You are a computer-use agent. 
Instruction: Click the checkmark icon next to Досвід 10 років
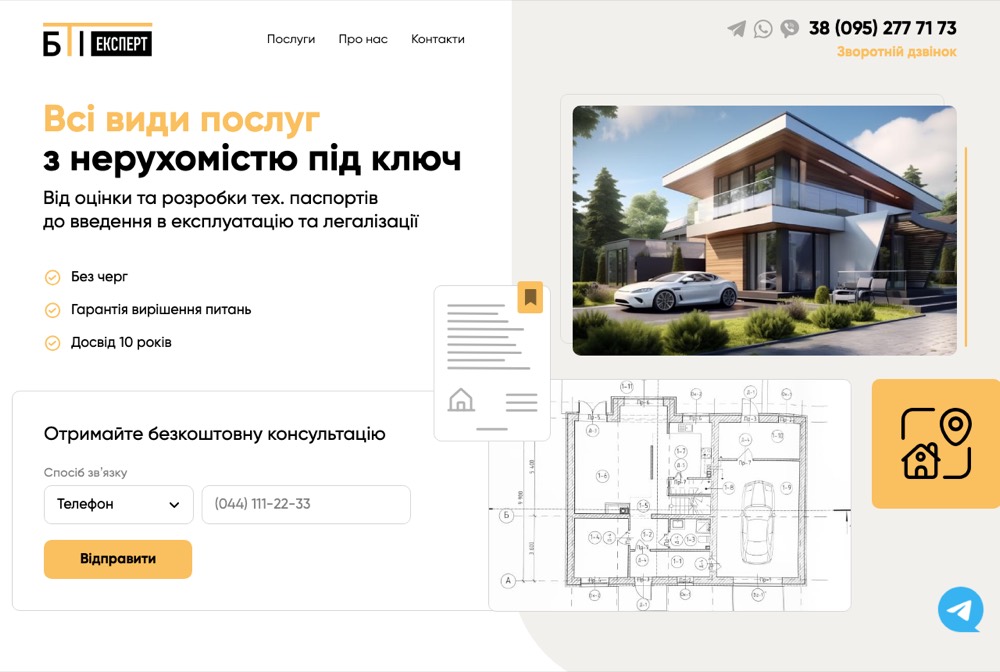pyautogui.click(x=52, y=343)
